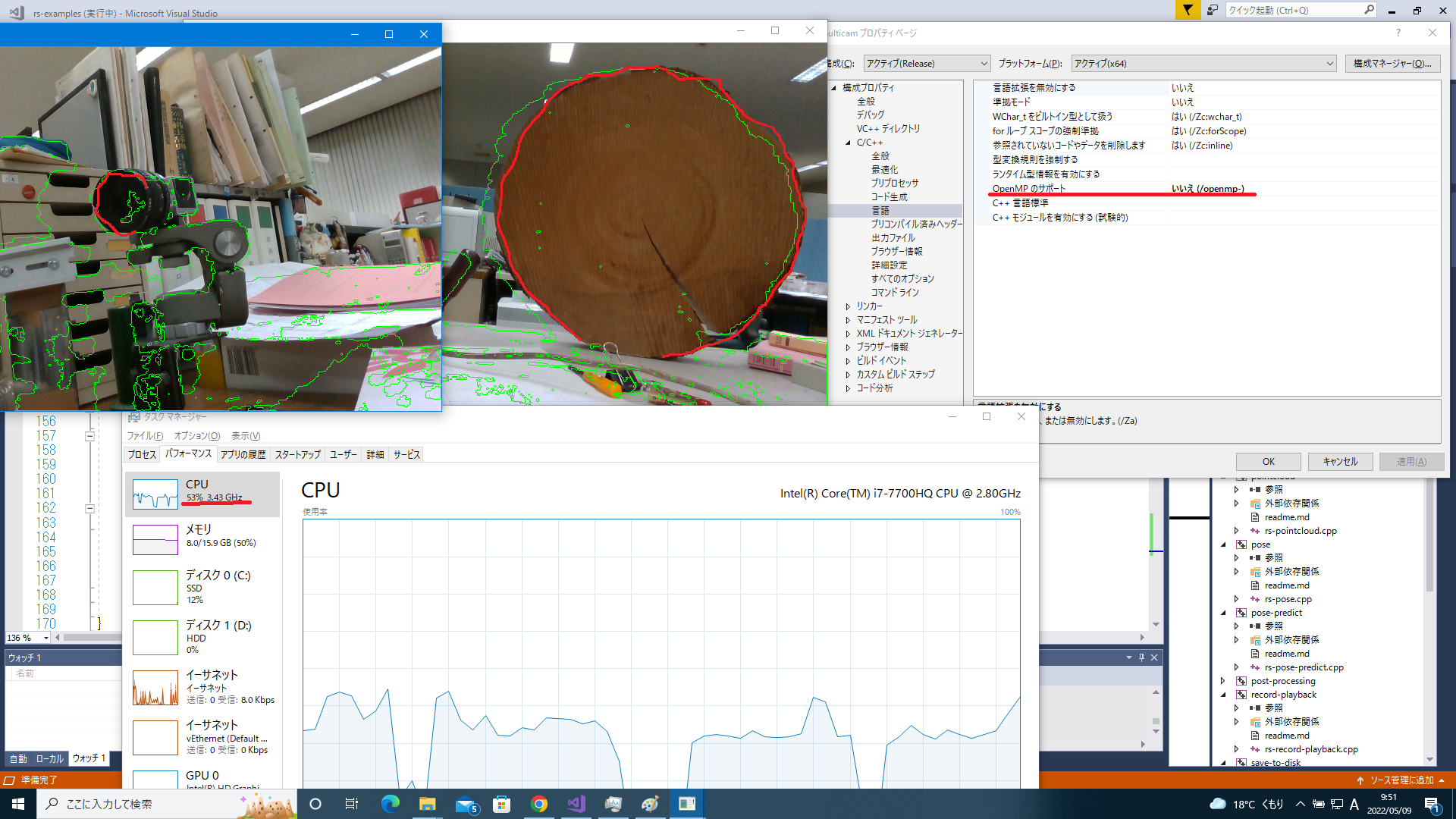Open Visual Studio from the taskbar
The image size is (1456, 819).
[x=576, y=804]
